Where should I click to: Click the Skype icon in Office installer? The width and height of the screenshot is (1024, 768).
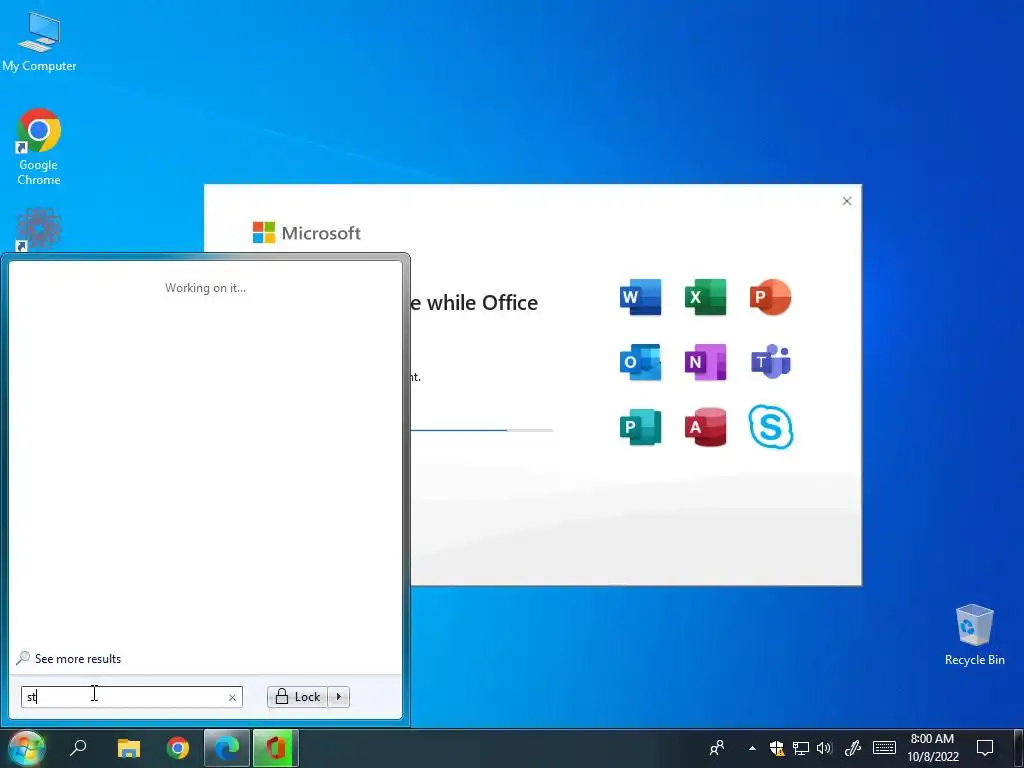pos(771,427)
